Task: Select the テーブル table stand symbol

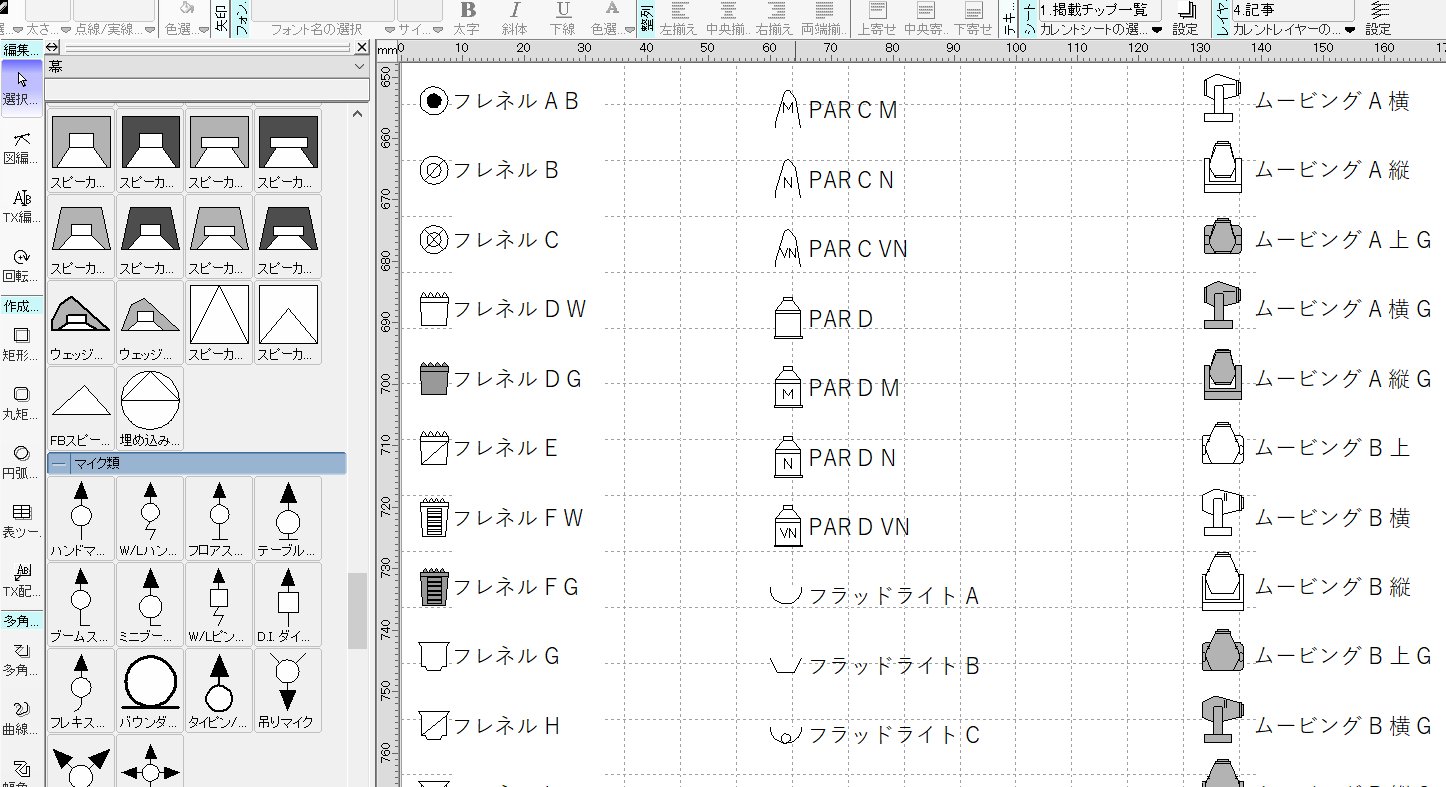Action: [x=288, y=518]
